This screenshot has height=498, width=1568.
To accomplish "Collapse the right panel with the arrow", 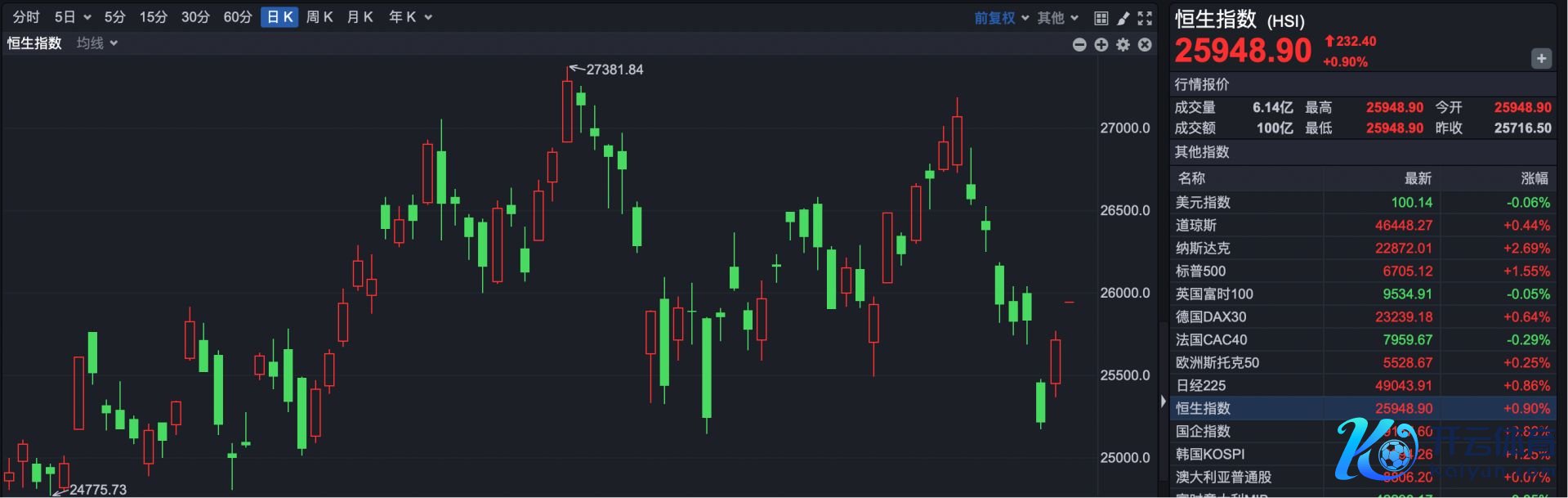I will (x=1164, y=402).
